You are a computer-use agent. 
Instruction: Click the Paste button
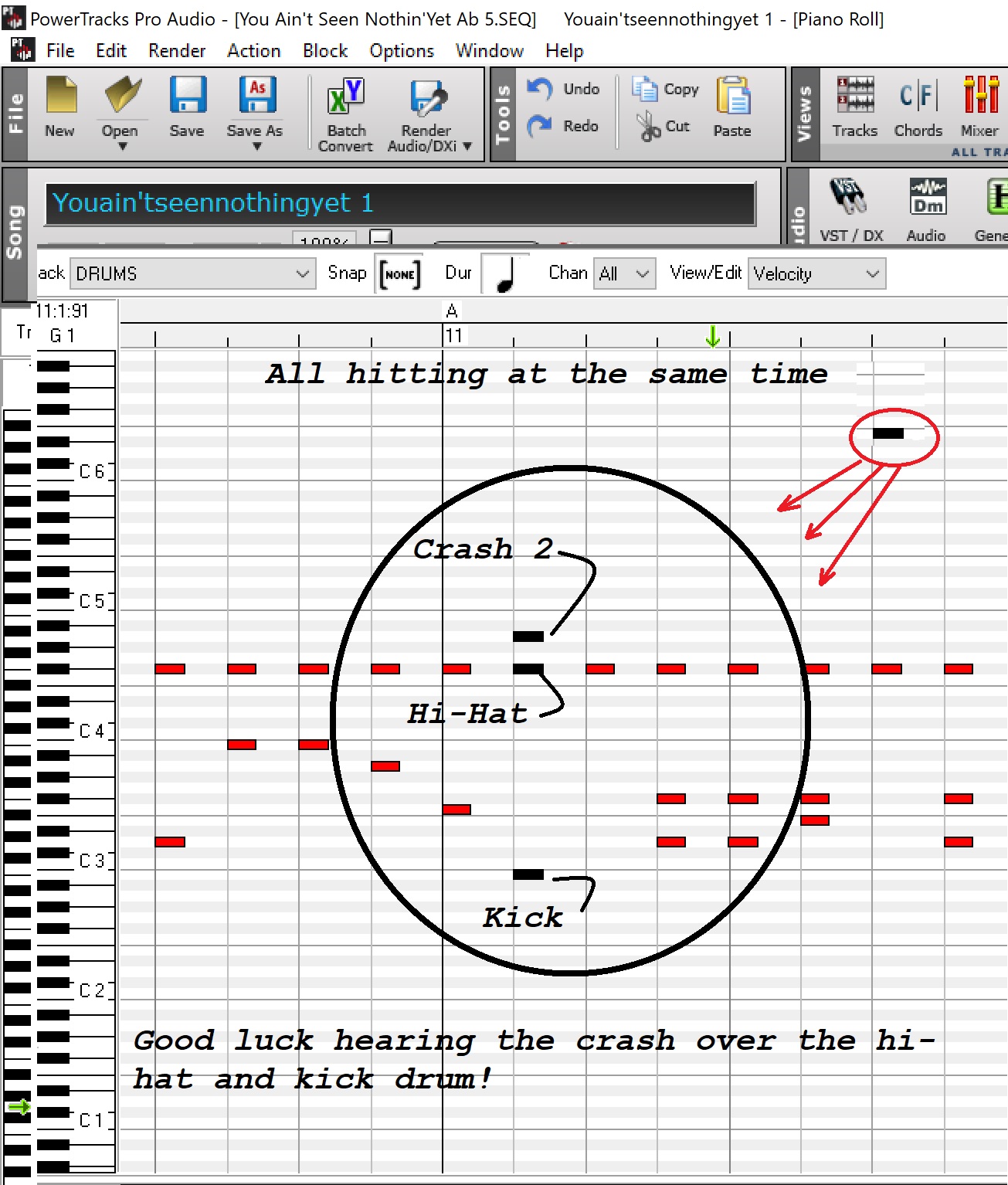(x=732, y=106)
